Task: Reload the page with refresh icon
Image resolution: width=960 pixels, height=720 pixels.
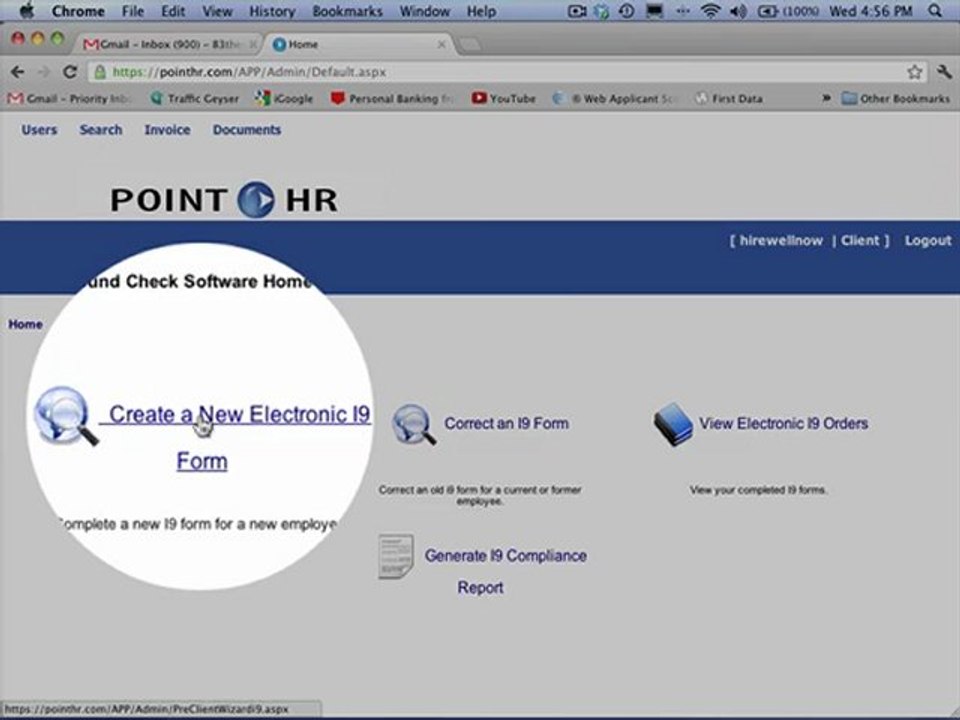Action: pos(70,72)
